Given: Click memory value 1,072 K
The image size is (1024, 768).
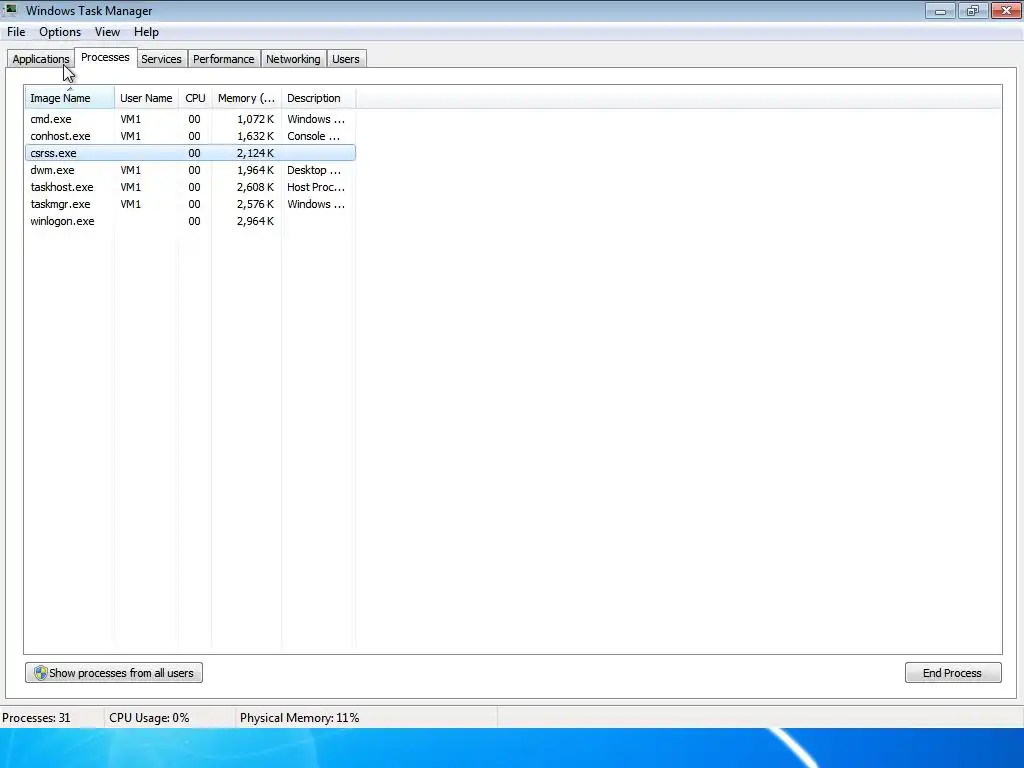Looking at the screenshot, I should click(255, 119).
